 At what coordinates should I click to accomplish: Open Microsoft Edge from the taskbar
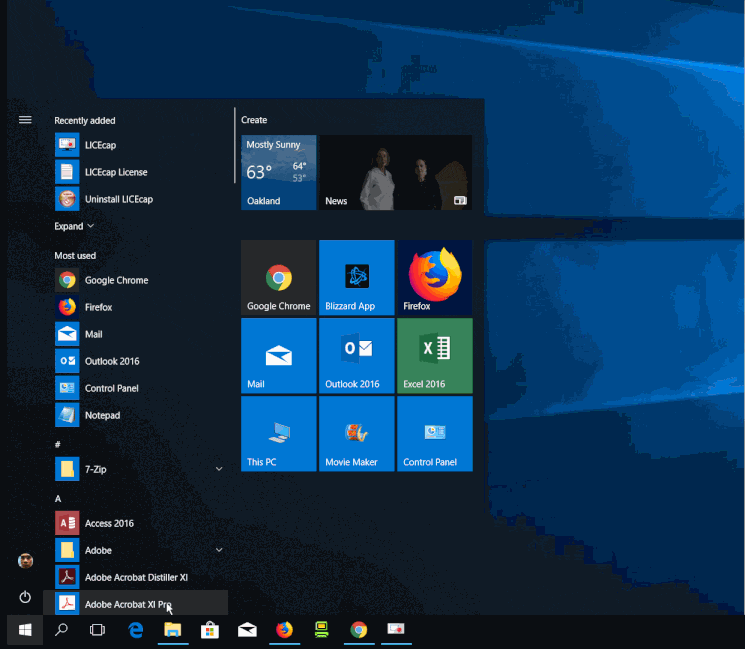(x=135, y=630)
